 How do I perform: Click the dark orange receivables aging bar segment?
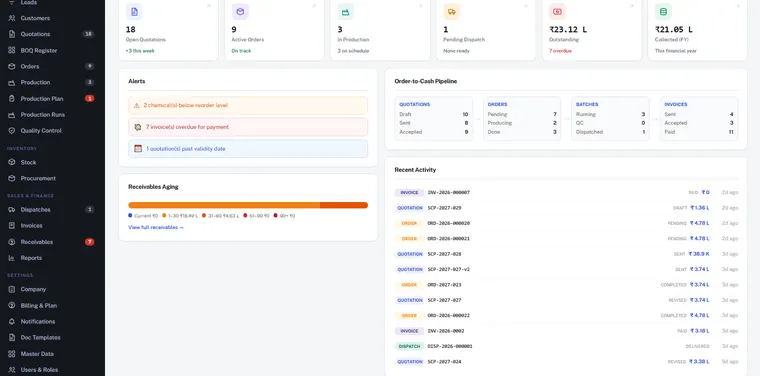point(344,205)
